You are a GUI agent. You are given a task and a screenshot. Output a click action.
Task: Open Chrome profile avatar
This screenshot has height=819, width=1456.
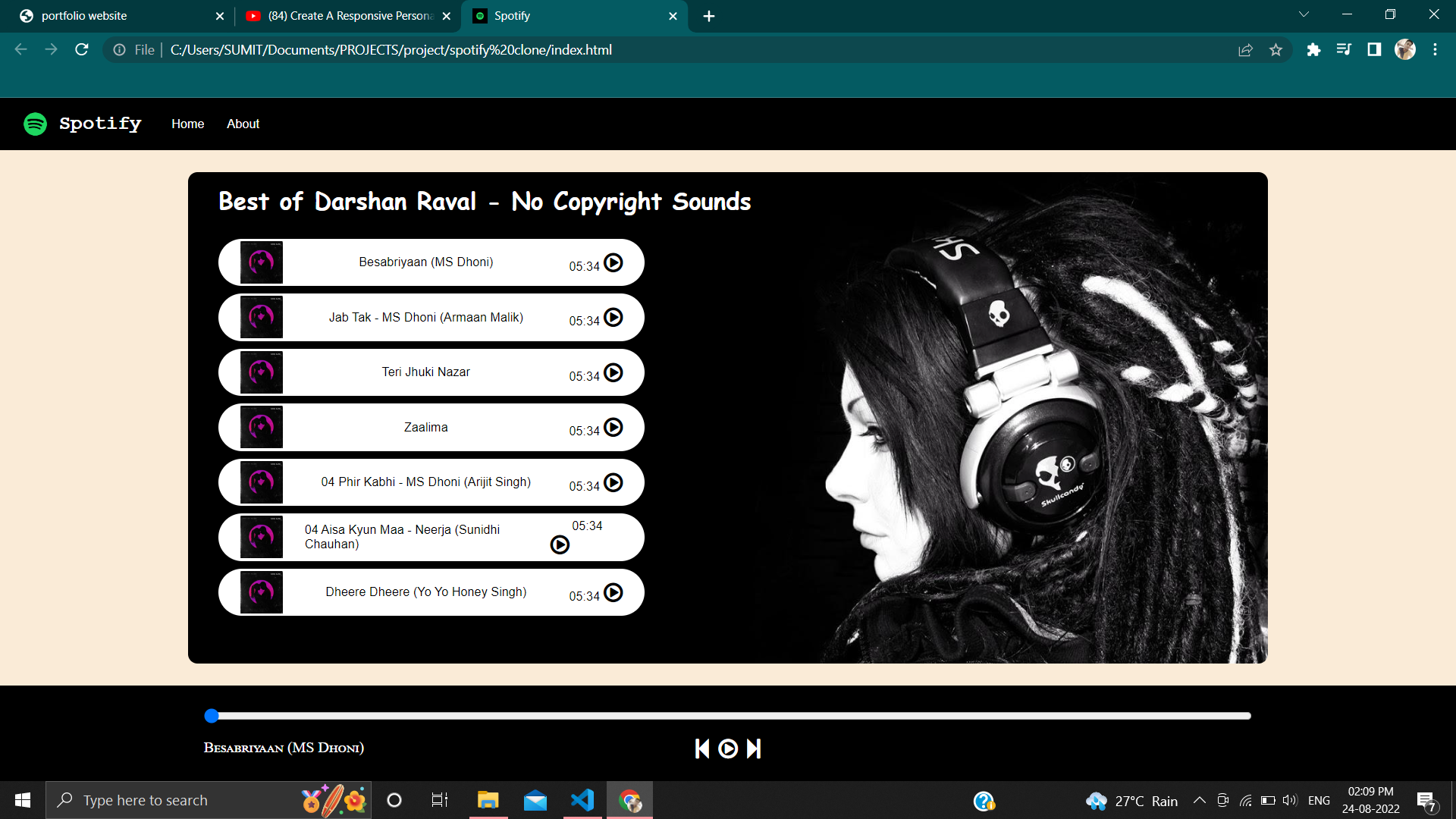1405,50
